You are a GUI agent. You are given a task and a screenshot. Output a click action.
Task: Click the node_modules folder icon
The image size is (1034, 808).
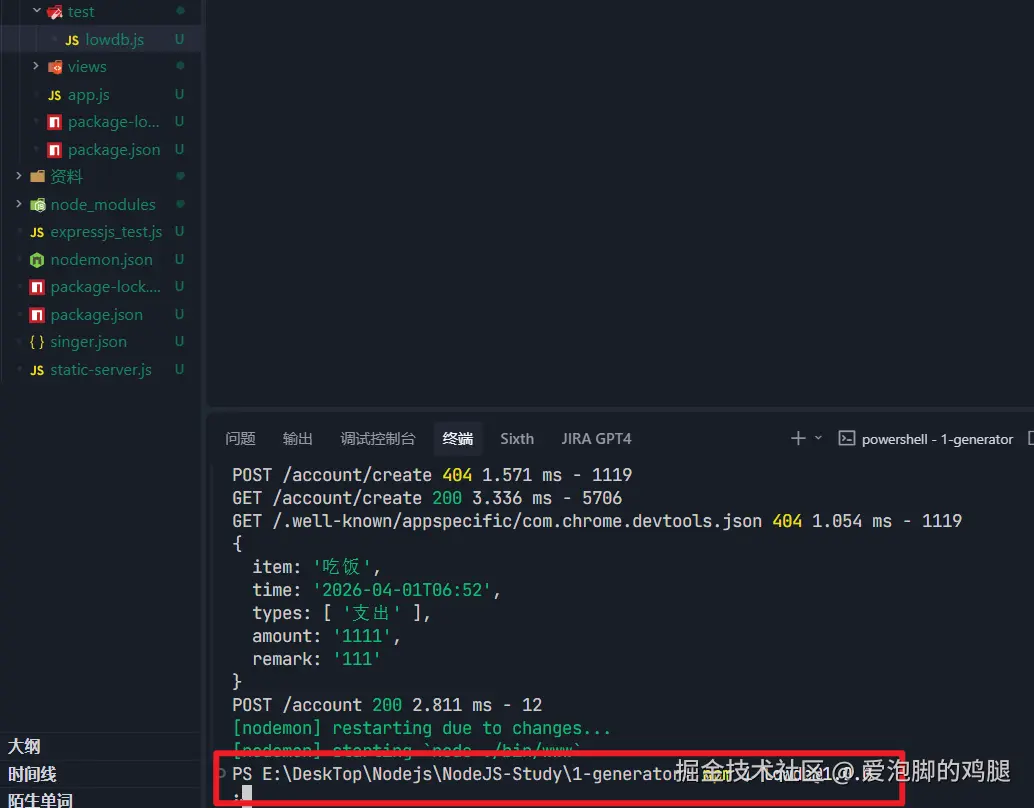38,204
